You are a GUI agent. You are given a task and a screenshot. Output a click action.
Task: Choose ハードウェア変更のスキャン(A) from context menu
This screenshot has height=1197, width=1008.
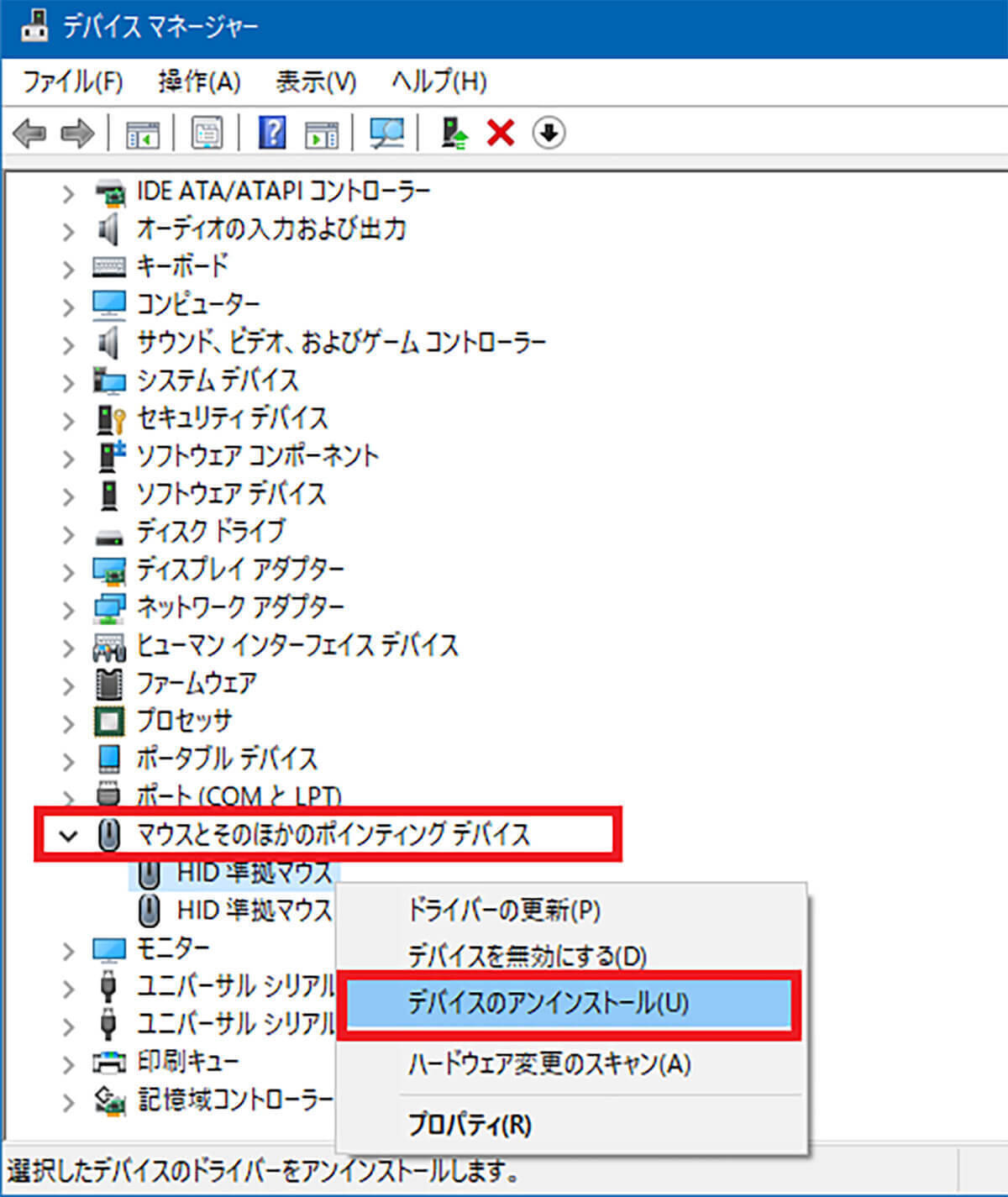[549, 1064]
